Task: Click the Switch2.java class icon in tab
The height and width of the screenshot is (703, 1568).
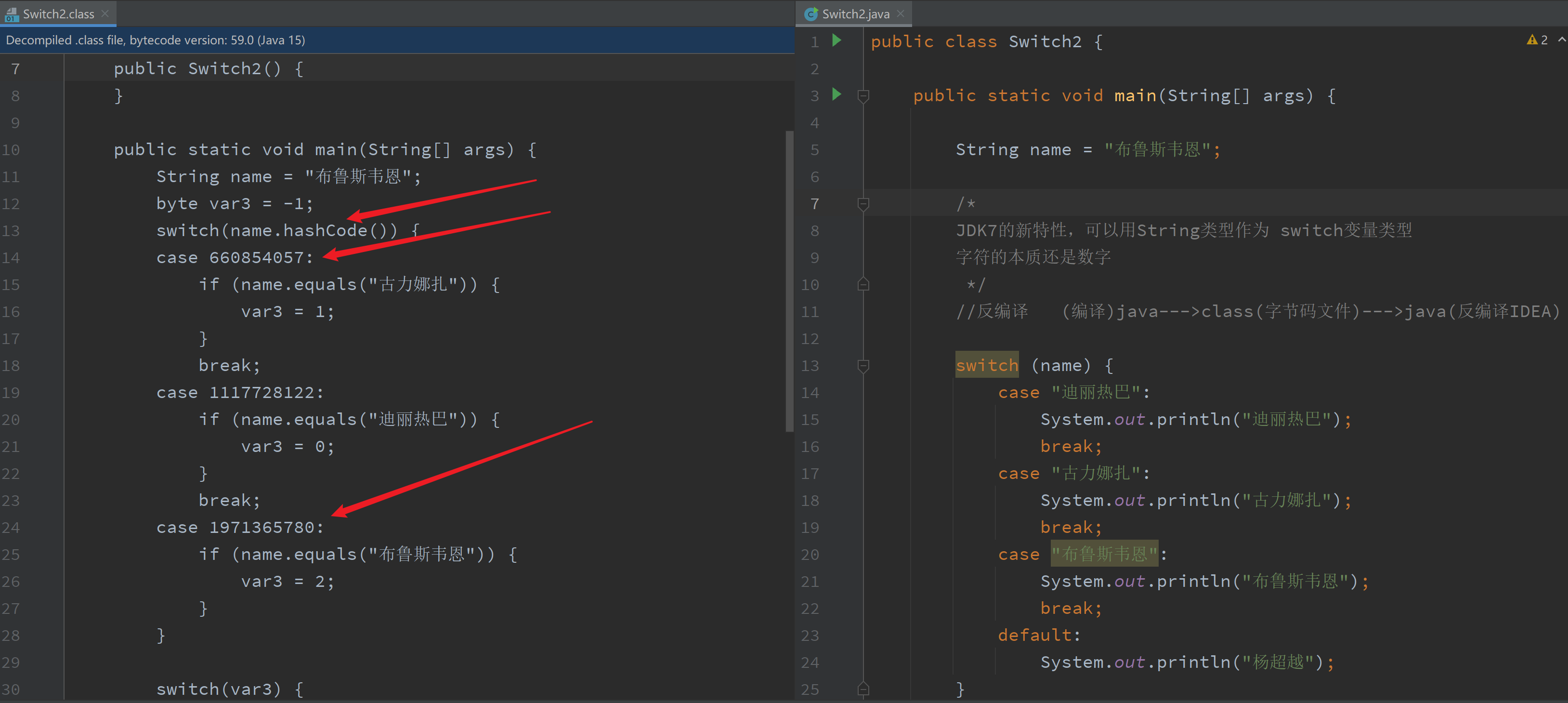Action: click(x=811, y=14)
